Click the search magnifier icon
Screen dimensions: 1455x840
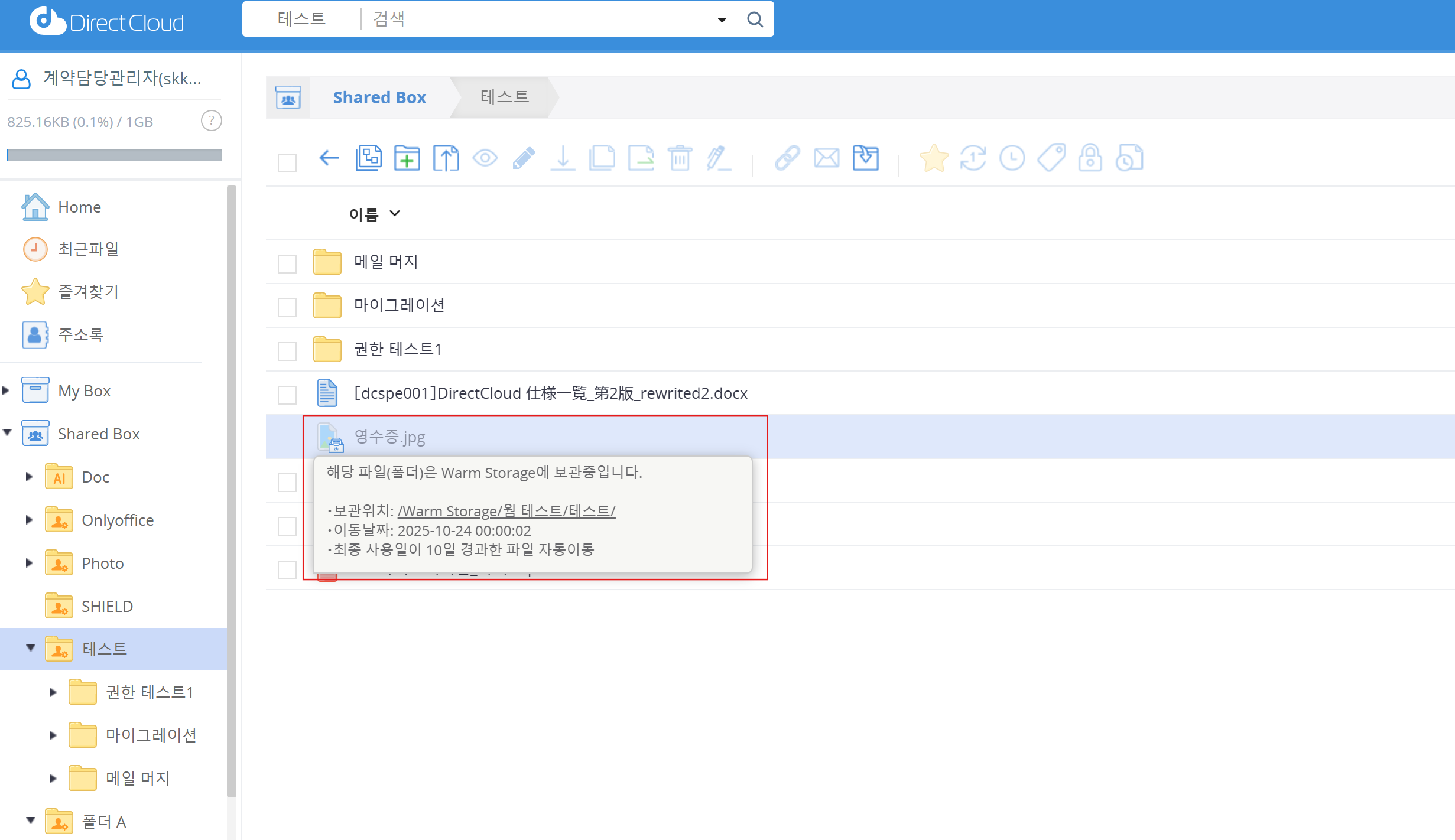coord(755,19)
